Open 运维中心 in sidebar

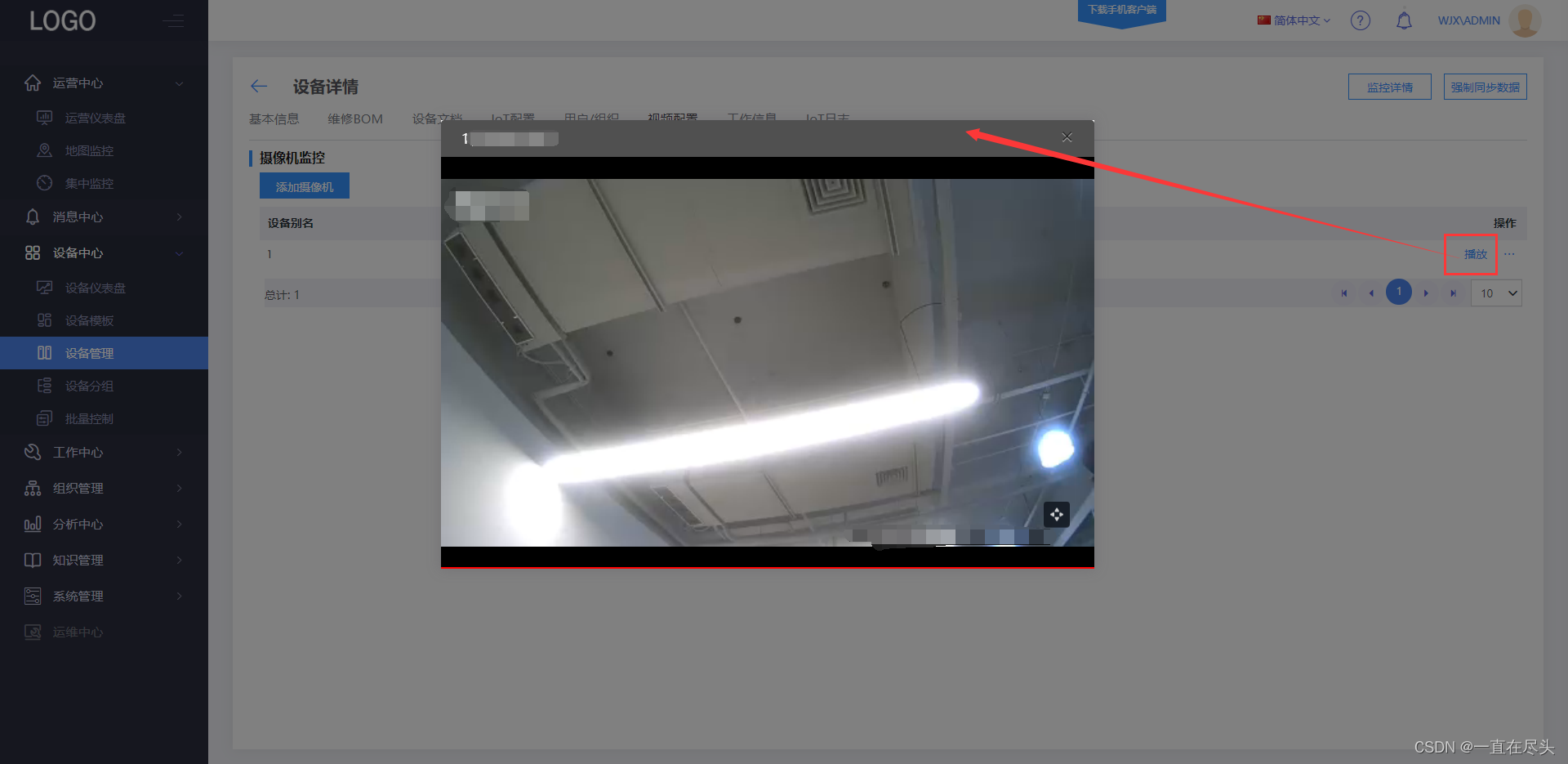coord(78,632)
